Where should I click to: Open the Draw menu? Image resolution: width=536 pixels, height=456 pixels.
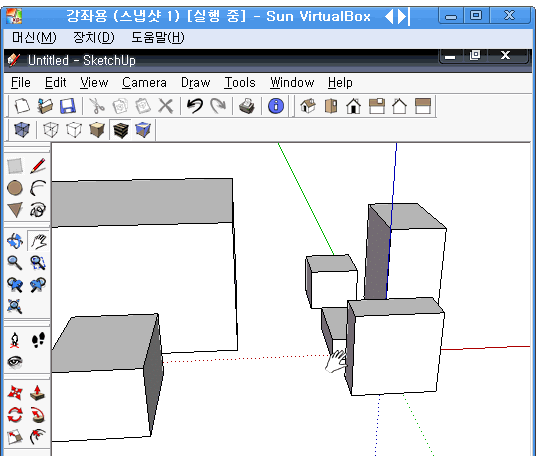tap(196, 82)
